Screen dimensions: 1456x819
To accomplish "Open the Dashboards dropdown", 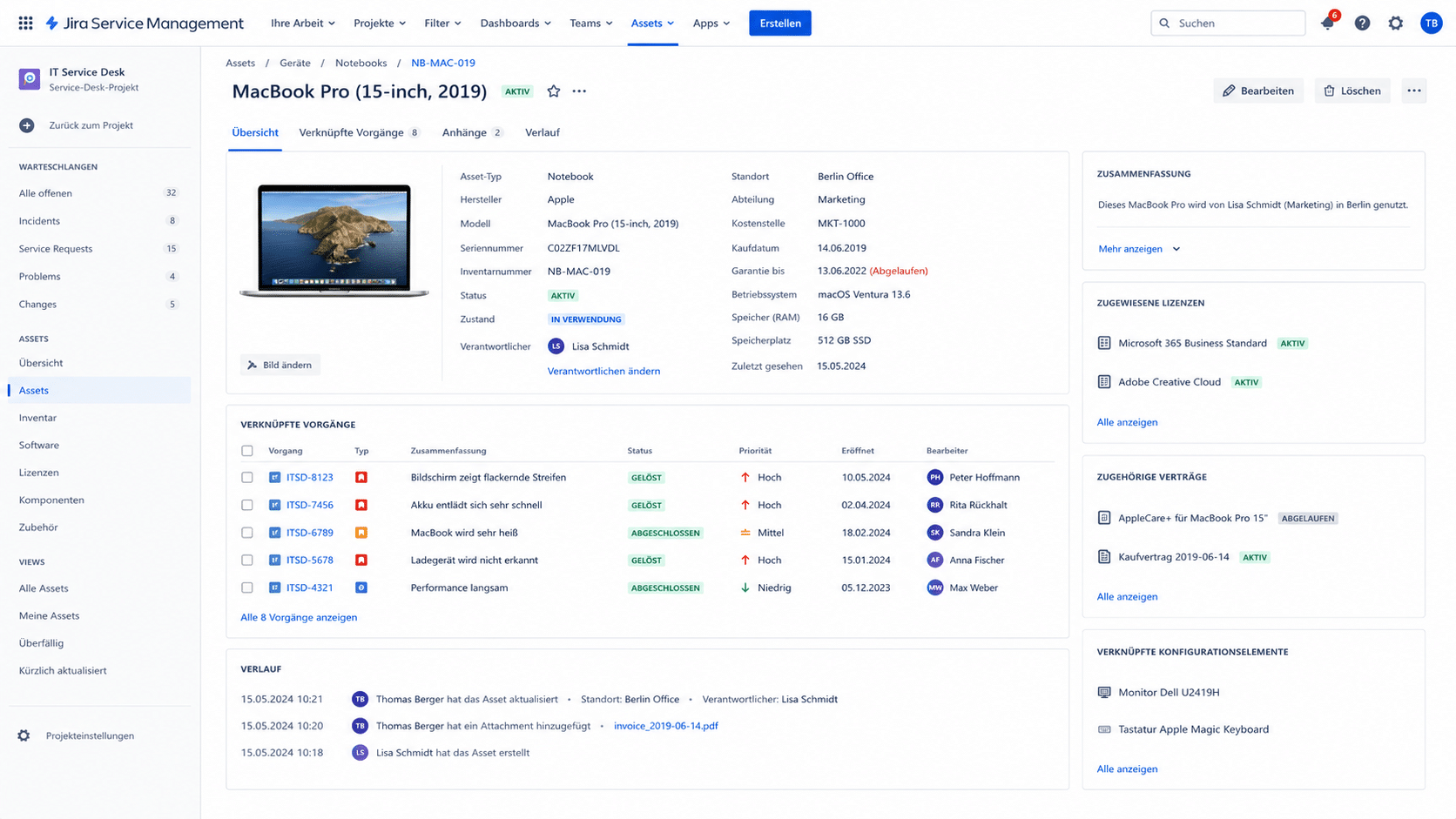I will 516,23.
